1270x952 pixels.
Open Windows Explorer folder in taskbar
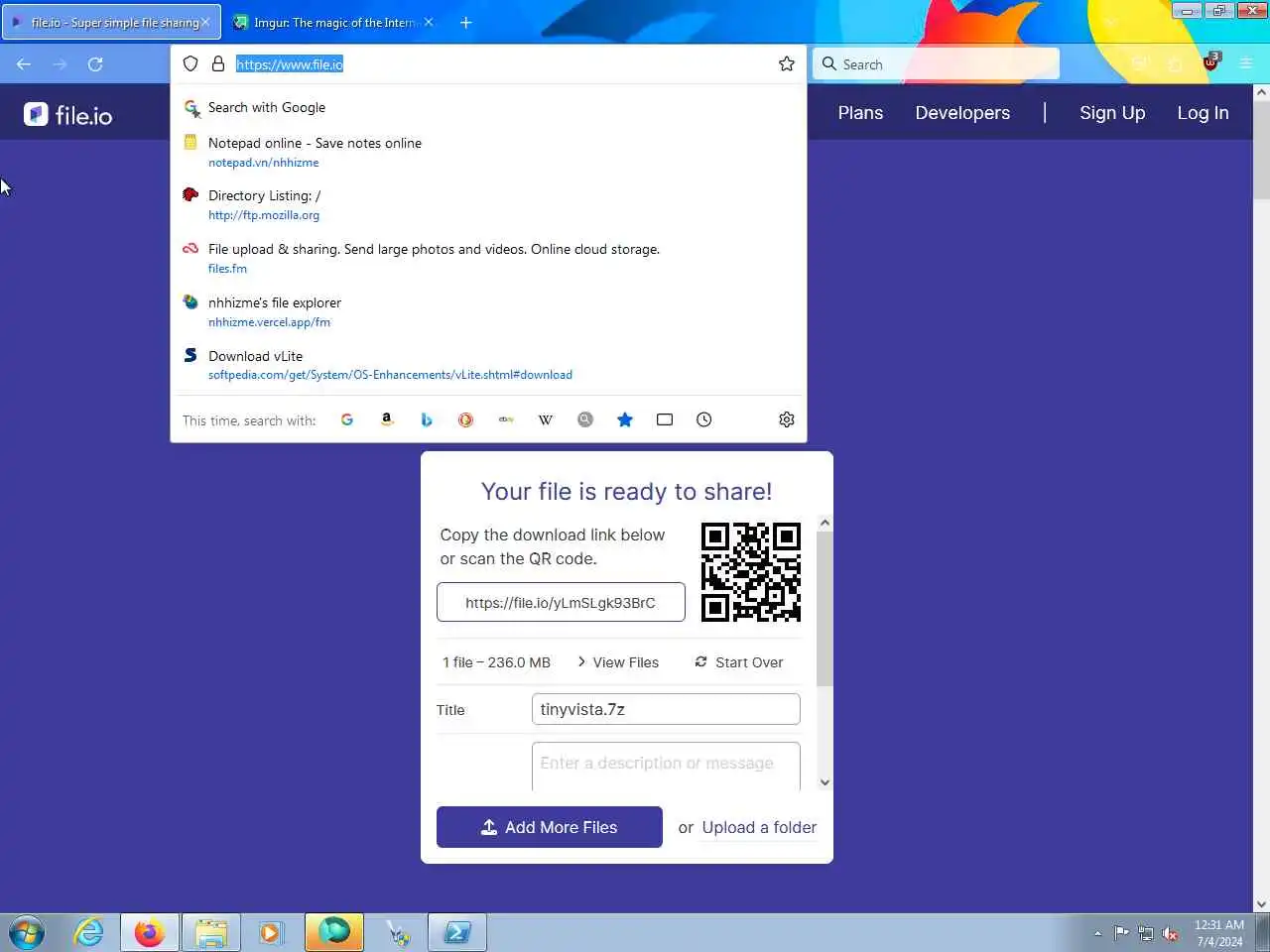pyautogui.click(x=210, y=933)
